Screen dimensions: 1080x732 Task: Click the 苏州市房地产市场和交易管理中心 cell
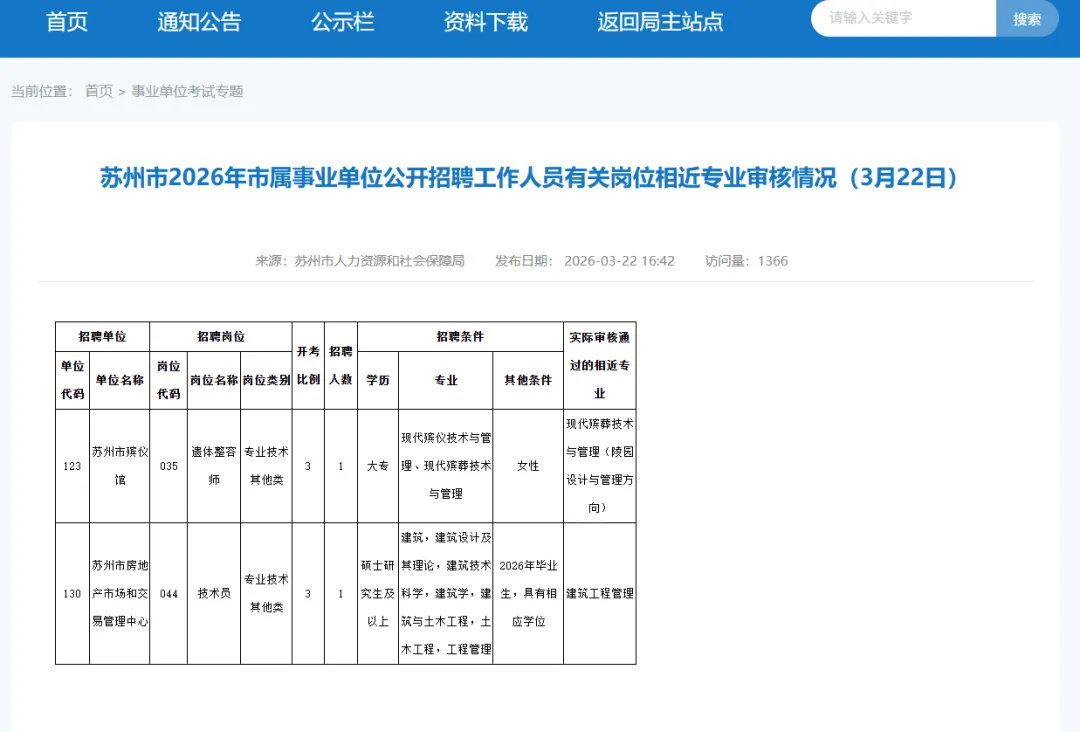click(119, 594)
